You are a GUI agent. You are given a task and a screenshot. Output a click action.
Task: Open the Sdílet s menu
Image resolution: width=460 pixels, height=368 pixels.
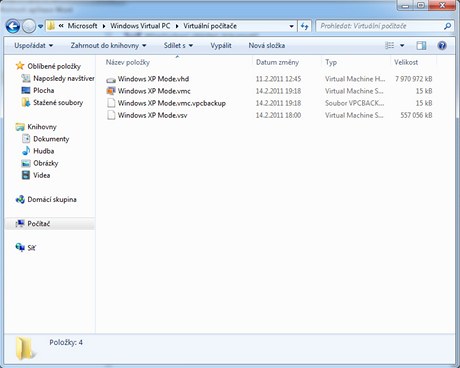(x=178, y=45)
